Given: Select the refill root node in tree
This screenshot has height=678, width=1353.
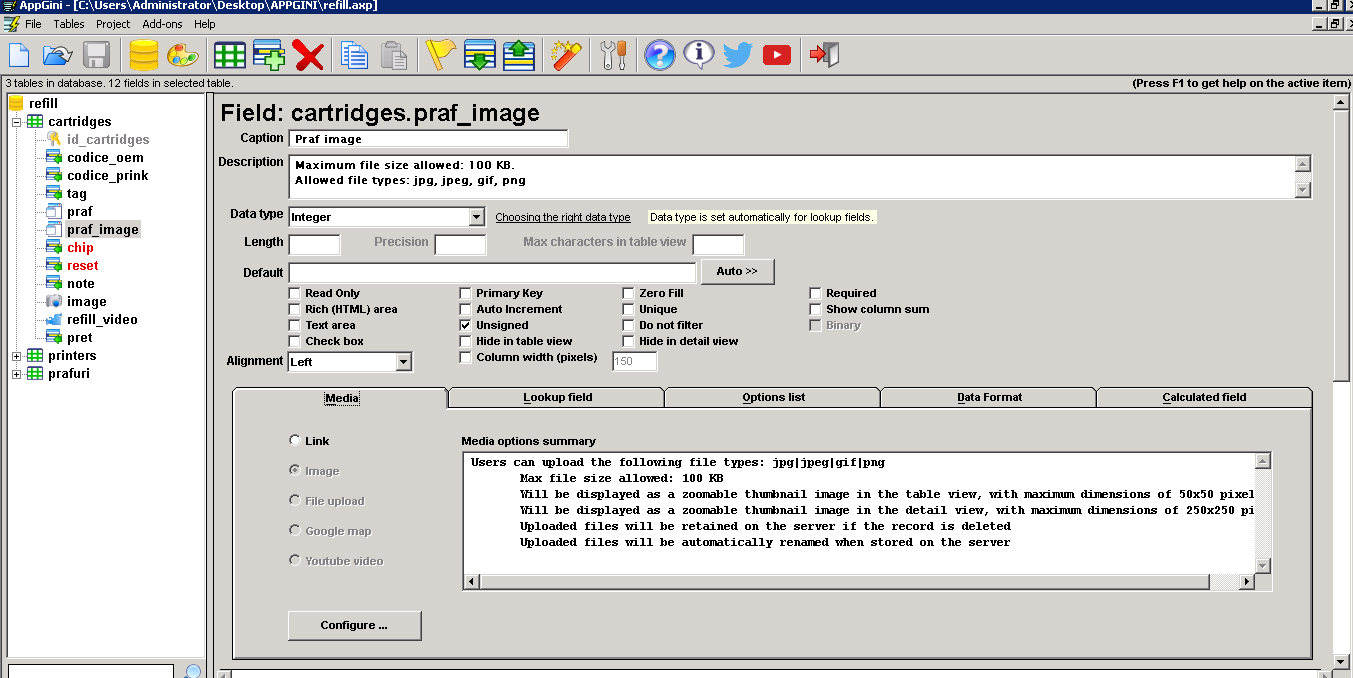Looking at the screenshot, I should tap(43, 103).
